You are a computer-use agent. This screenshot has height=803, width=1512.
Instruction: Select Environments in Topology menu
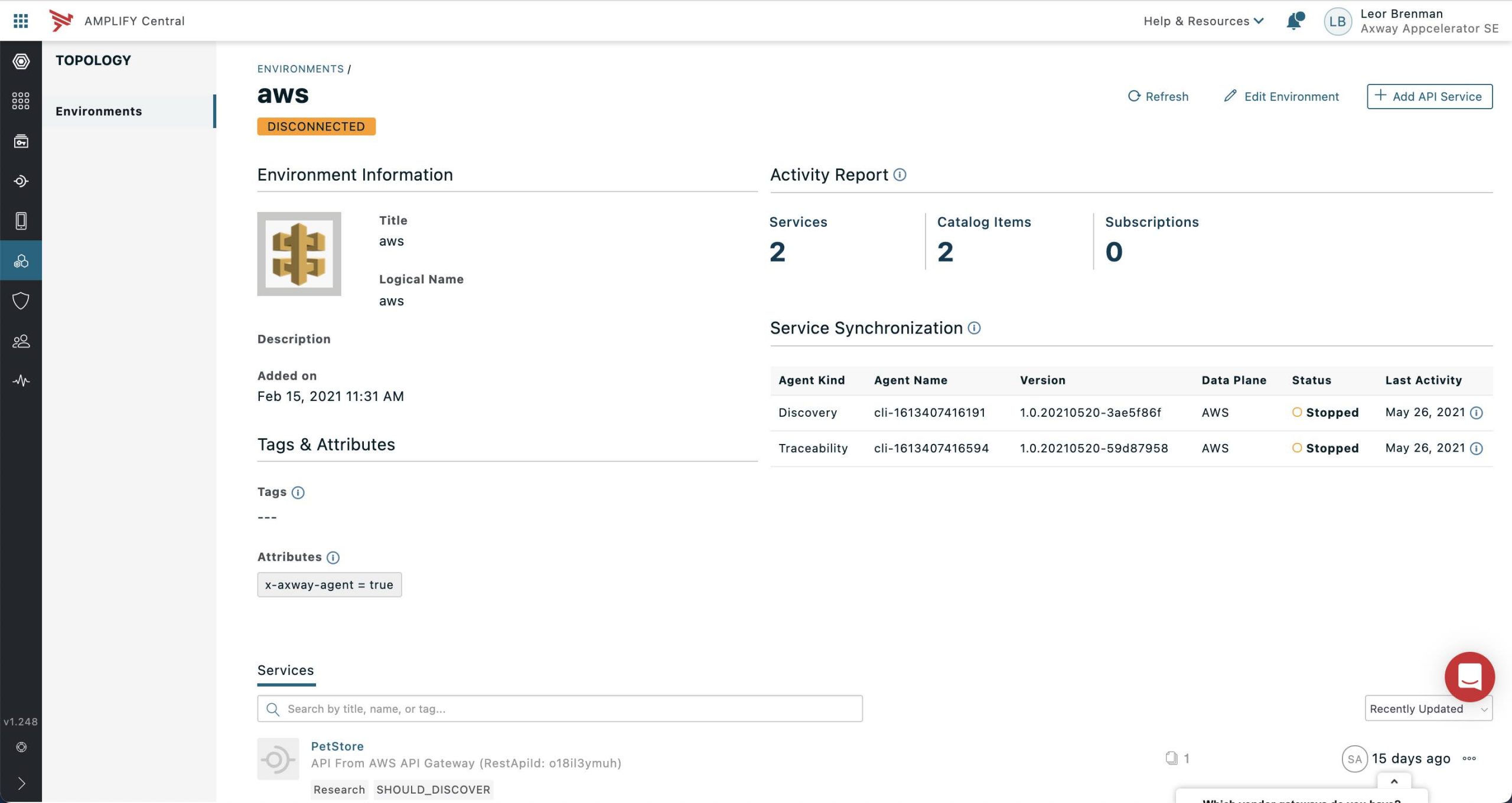129,111
